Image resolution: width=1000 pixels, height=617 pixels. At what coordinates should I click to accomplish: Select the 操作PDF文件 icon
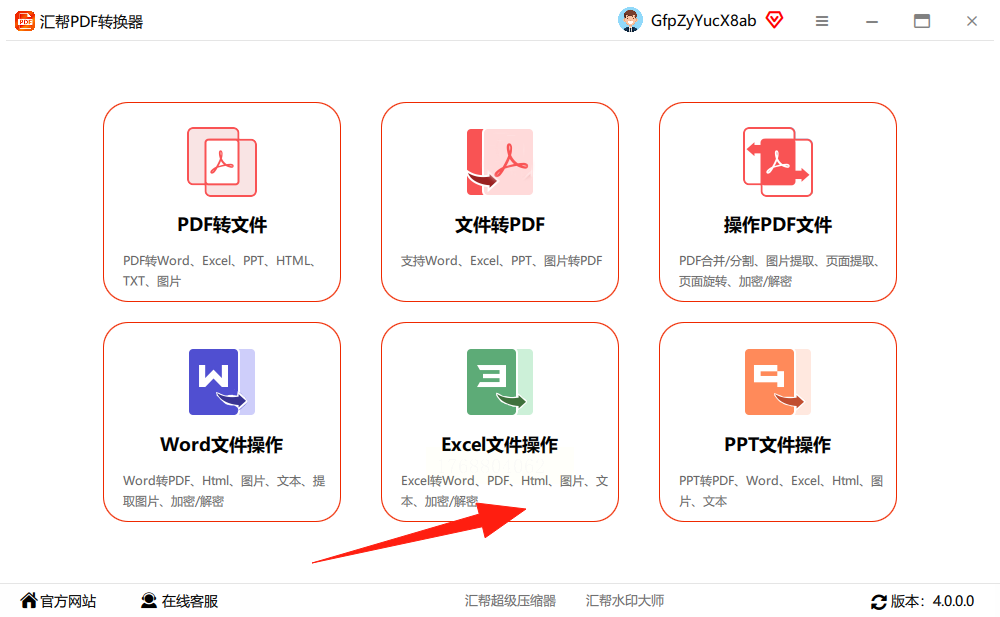tap(777, 161)
